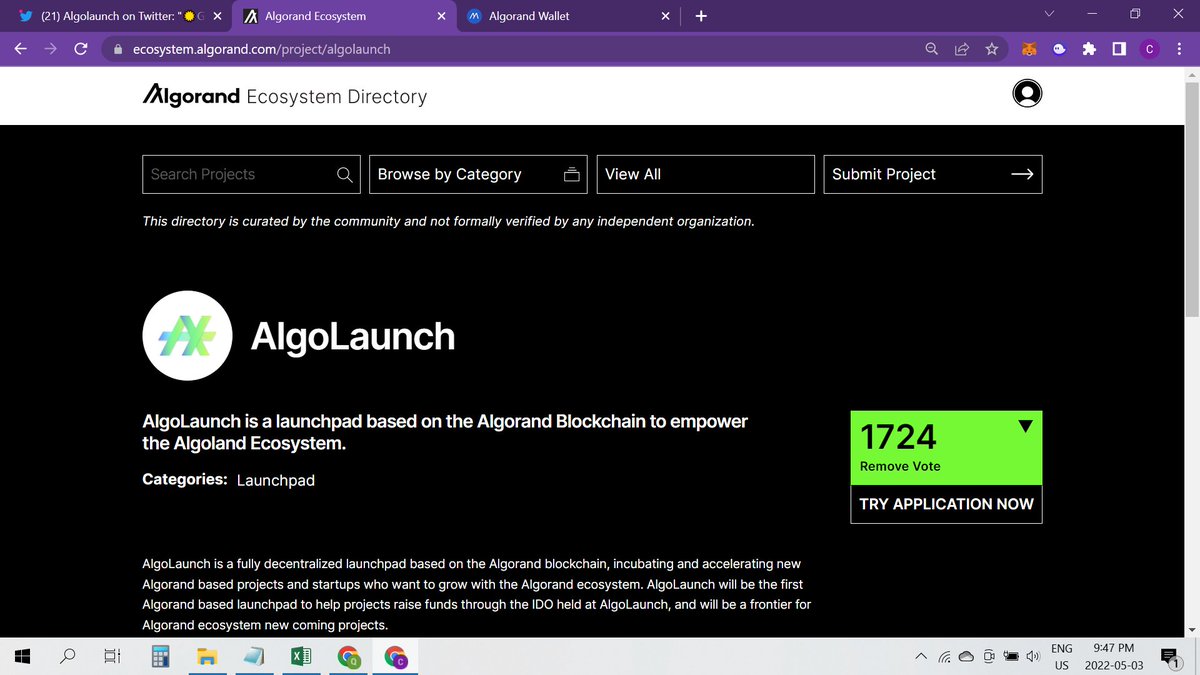Open the Chrome profile C avatar

click(1150, 48)
